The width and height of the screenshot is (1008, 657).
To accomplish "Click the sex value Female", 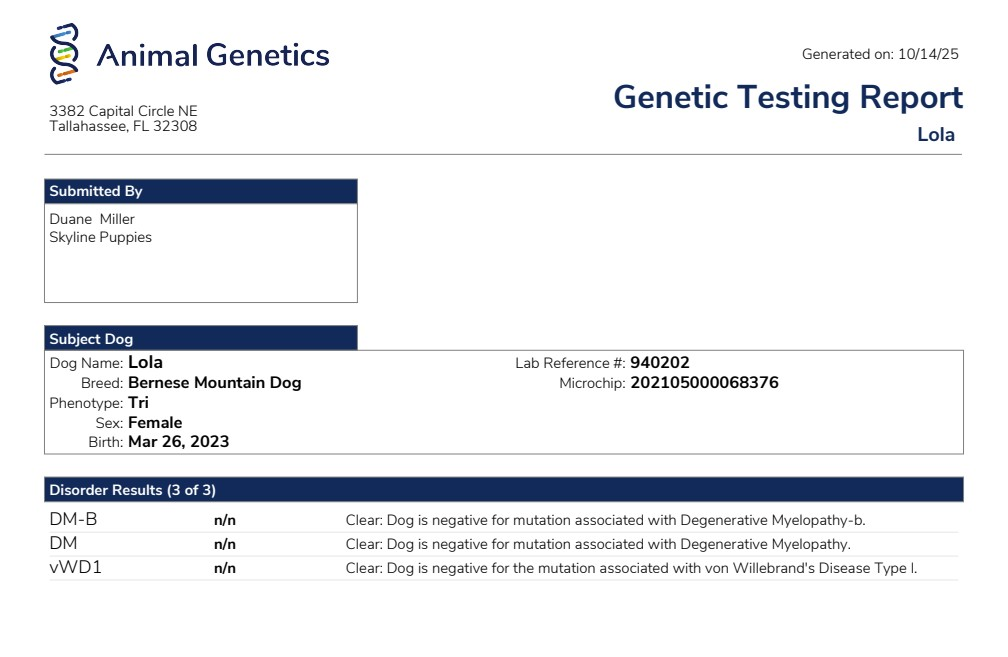I will [155, 423].
